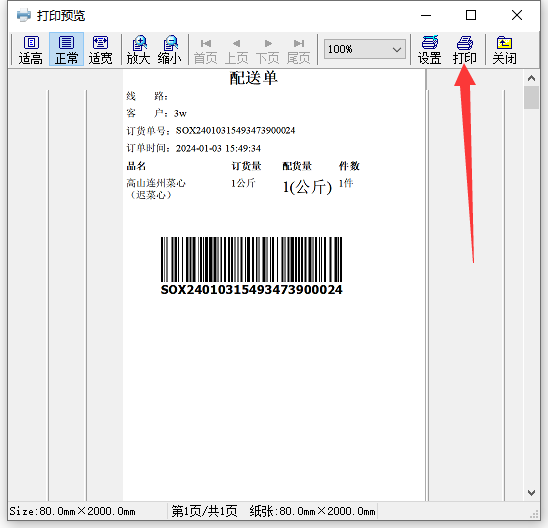Go to next page with 下页
Viewport: 548px width, 528px height.
[x=267, y=51]
